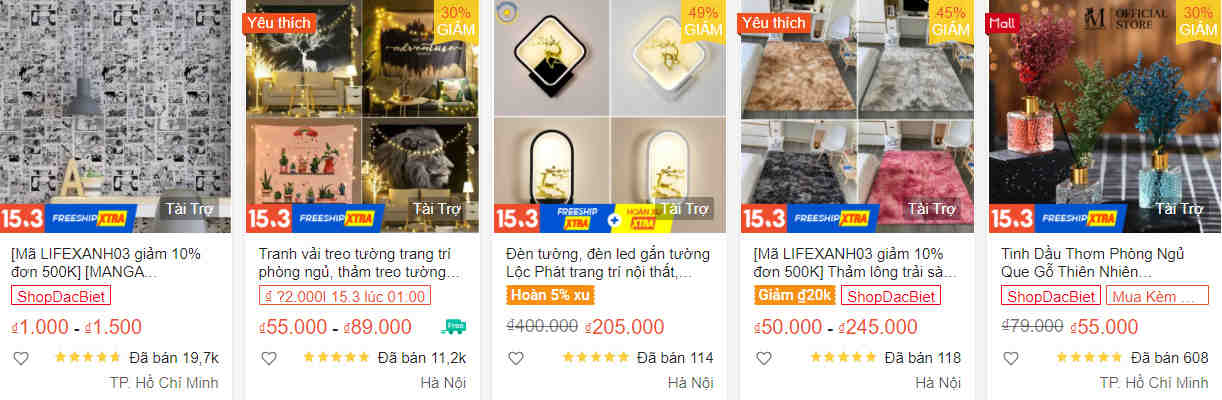Click the 49% GIẢM discount badge

[704, 21]
